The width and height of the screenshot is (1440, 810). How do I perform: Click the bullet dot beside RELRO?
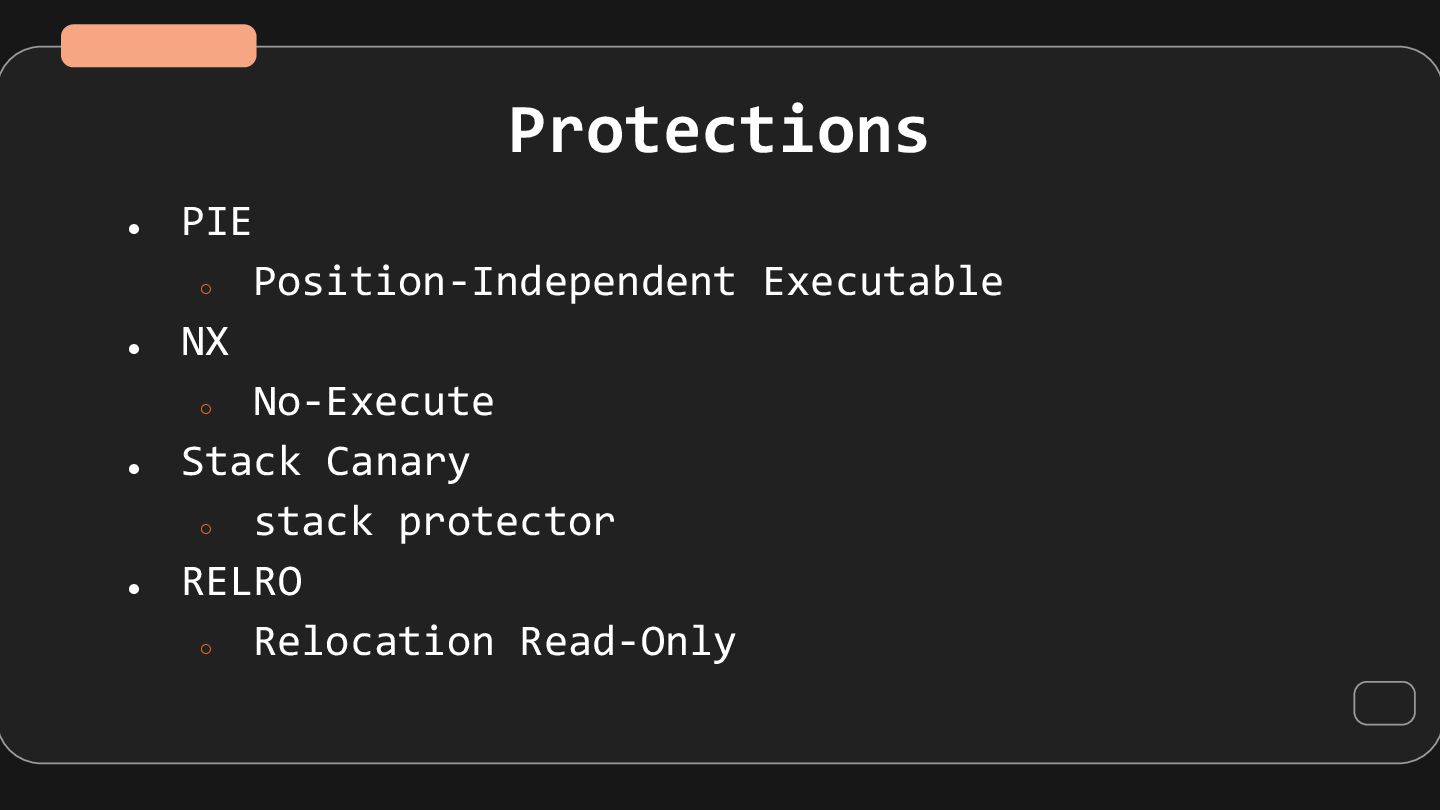134,589
